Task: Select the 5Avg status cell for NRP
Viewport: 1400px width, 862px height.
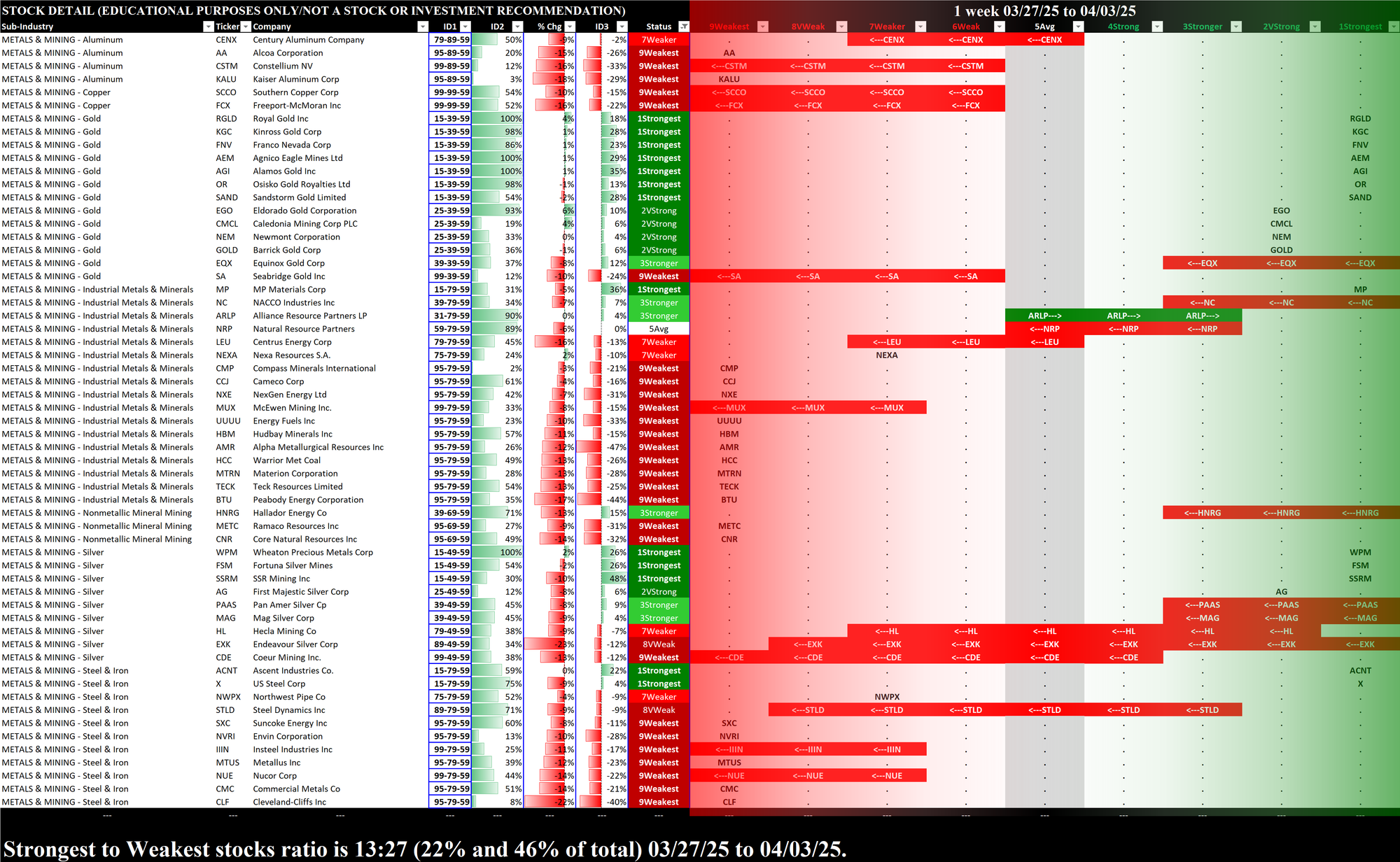Action: (x=659, y=329)
